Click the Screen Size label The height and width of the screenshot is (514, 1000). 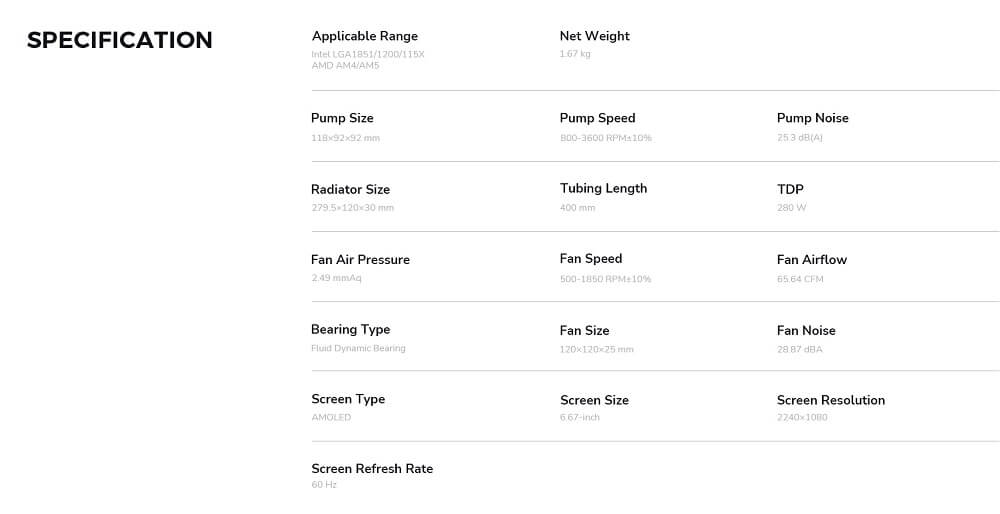tap(594, 400)
